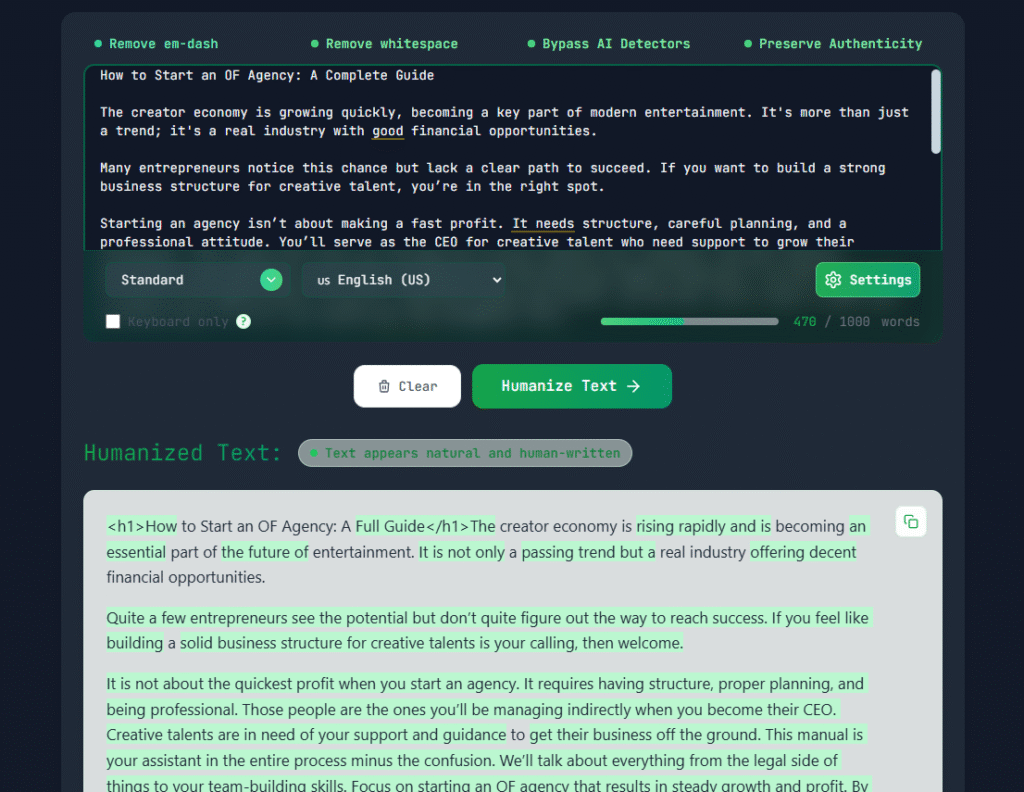The image size is (1024, 792).
Task: Click the "Text appears natural and human-written" badge
Action: click(465, 453)
